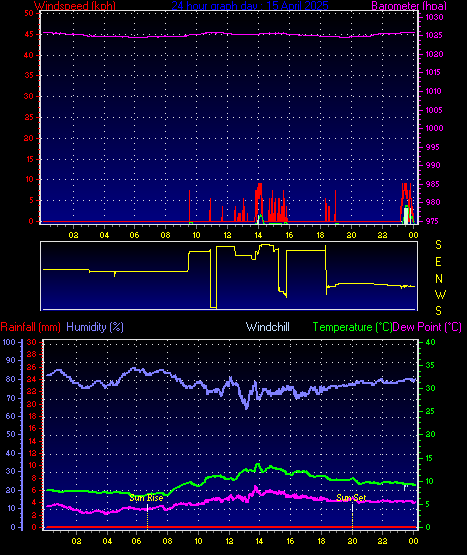
Task: Click the E wind direction label
Action: point(438,262)
